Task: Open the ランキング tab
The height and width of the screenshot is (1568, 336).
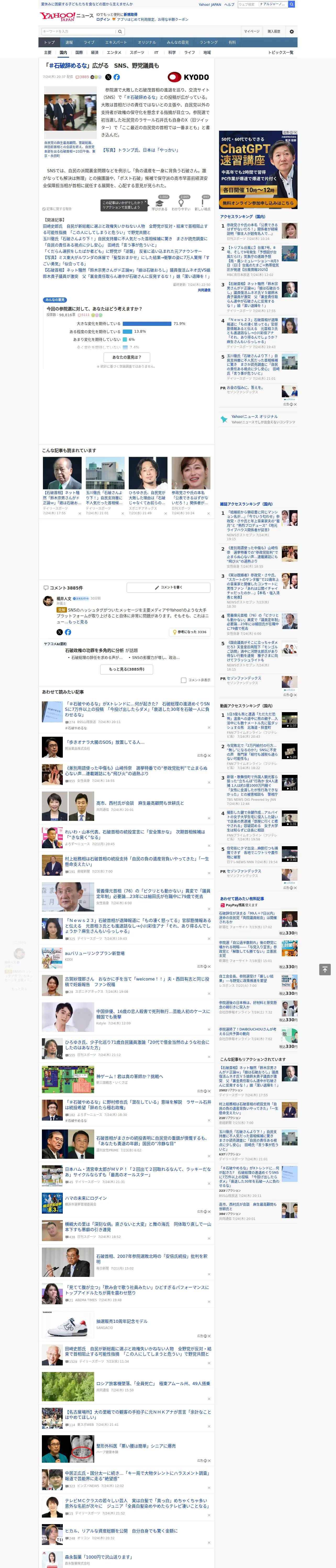Action: click(209, 42)
